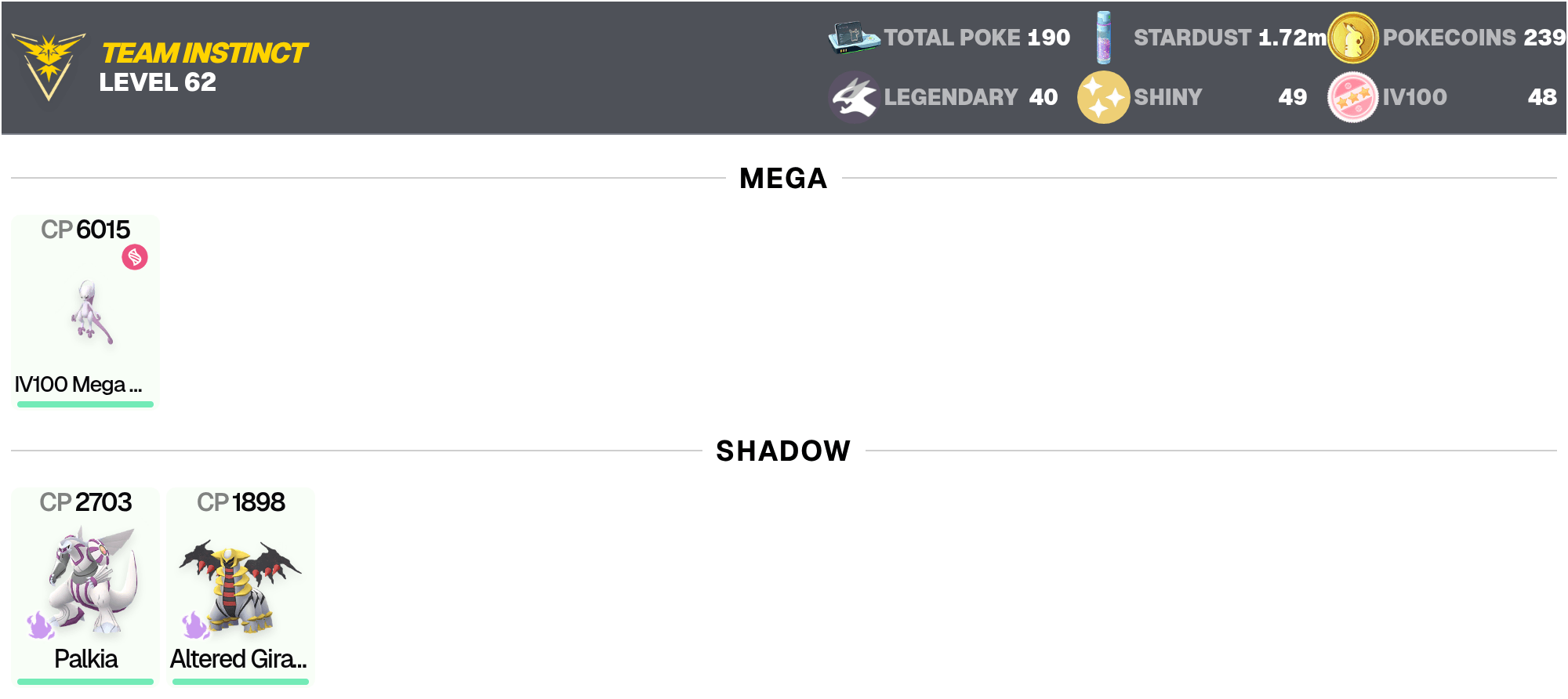
Task: Click the pink Mega energy badge on Mewtwo
Action: coord(135,257)
